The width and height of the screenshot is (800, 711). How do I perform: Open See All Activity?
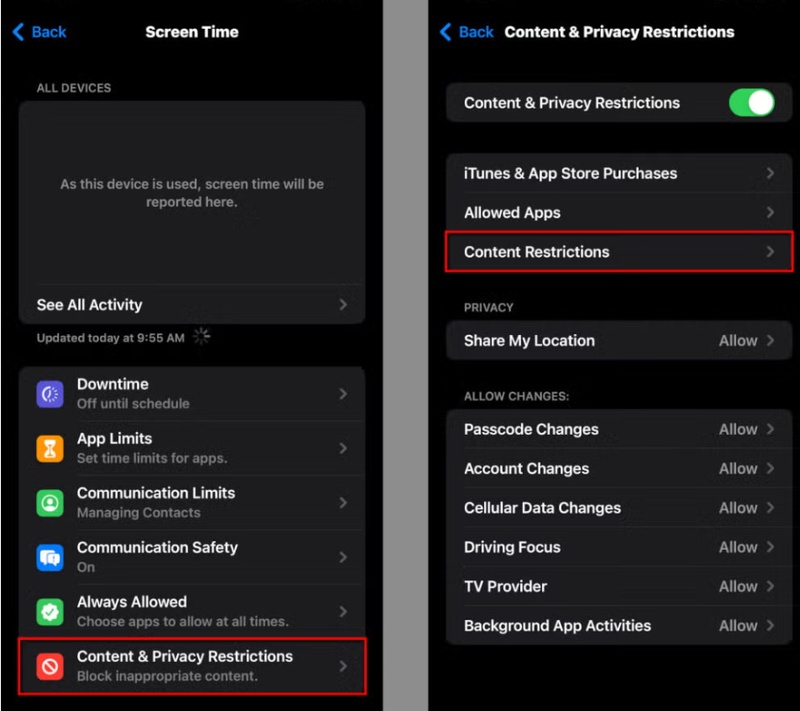192,304
